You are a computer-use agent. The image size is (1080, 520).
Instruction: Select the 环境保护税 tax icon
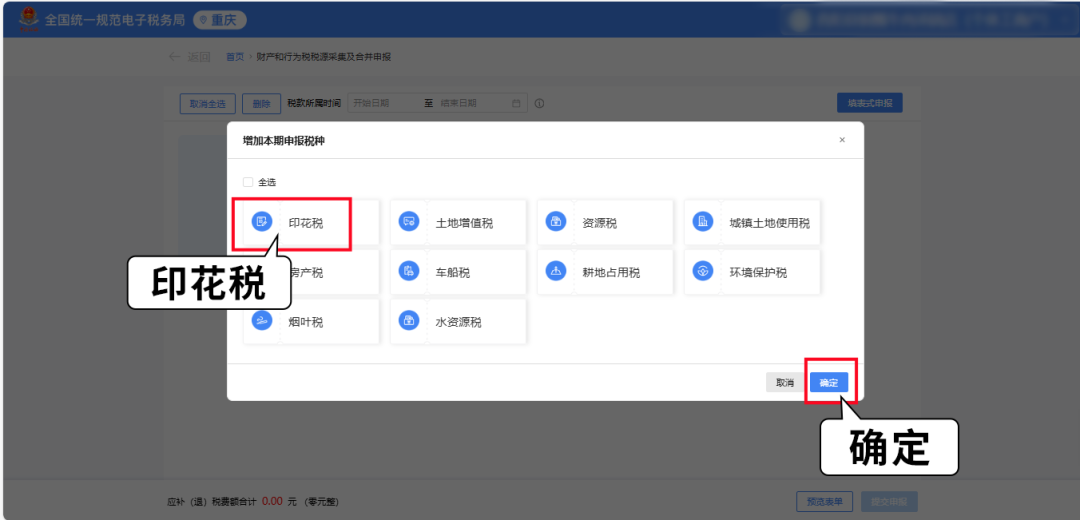pyautogui.click(x=702, y=271)
